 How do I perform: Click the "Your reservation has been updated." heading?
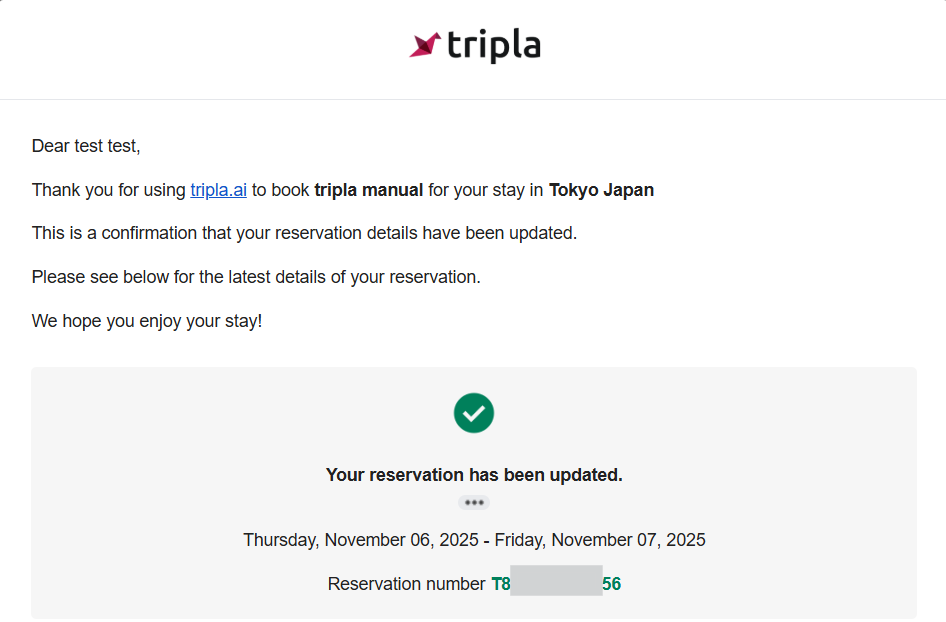(474, 475)
